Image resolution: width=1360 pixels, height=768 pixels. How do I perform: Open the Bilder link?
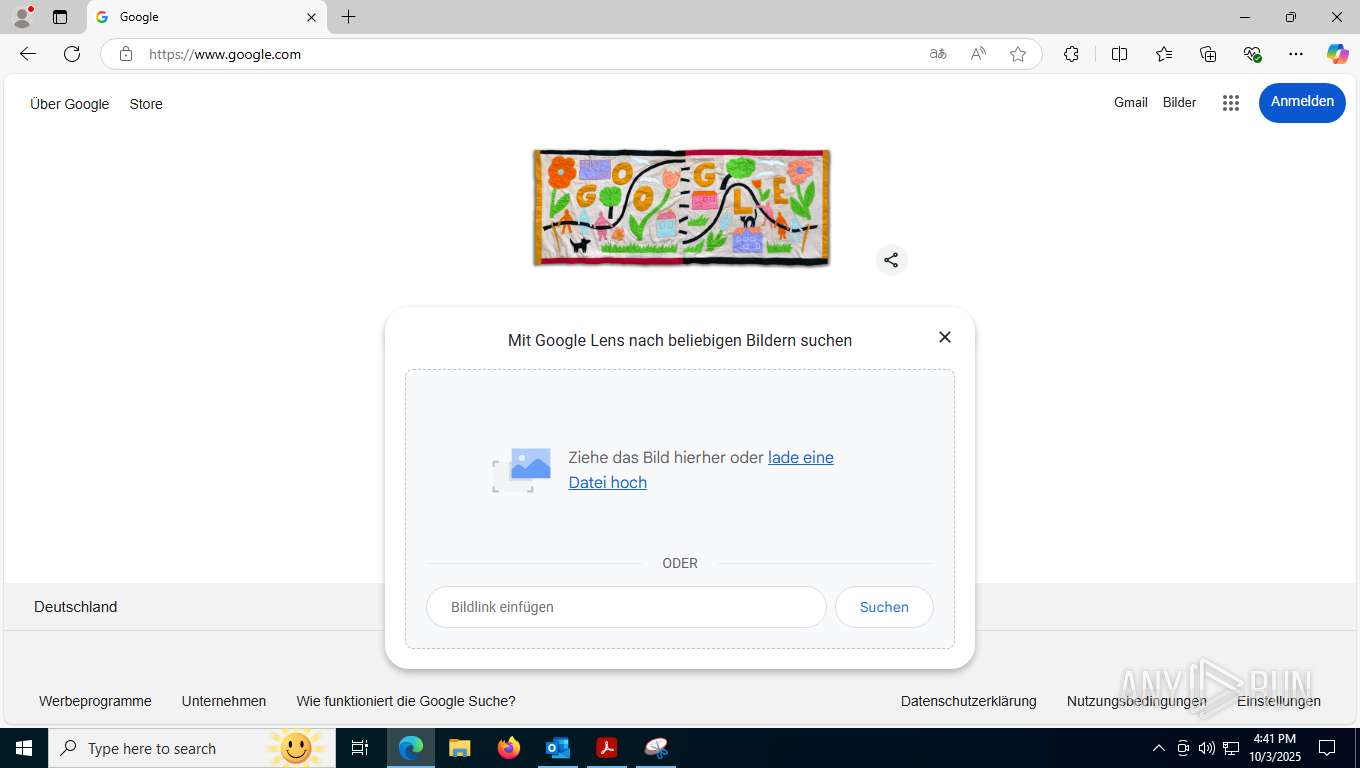pyautogui.click(x=1180, y=102)
